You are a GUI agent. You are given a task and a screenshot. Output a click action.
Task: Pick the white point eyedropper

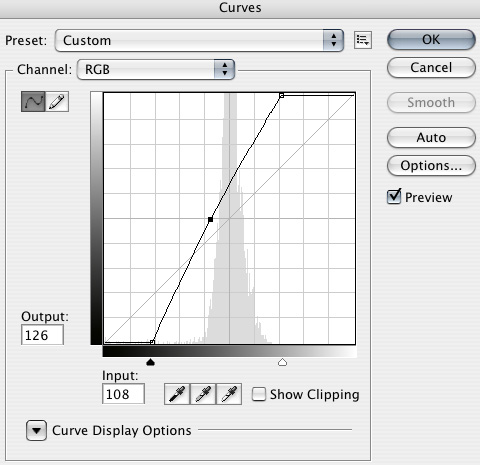[229, 394]
